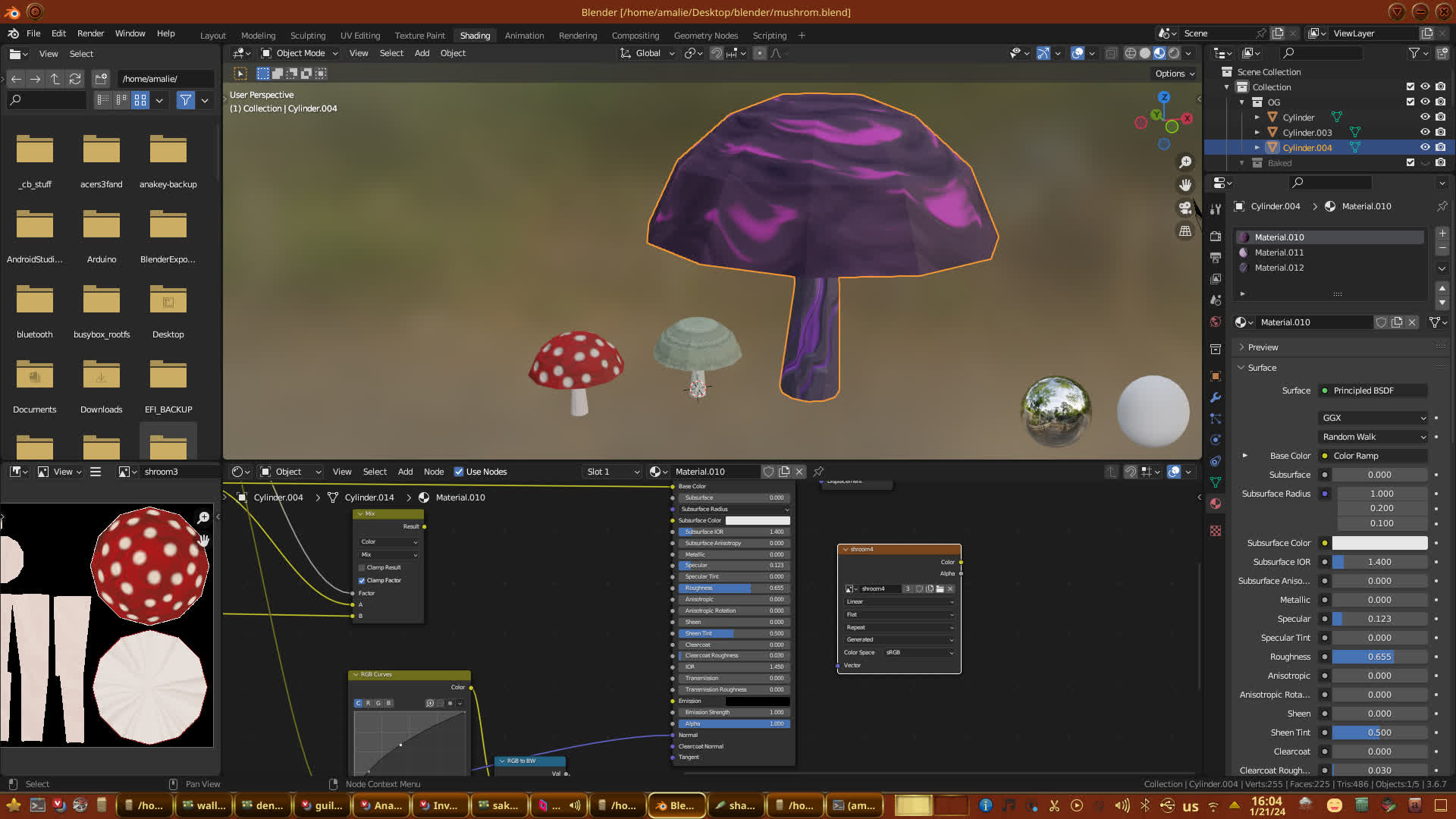
Task: Click the viewport Options button
Action: pyautogui.click(x=1174, y=74)
